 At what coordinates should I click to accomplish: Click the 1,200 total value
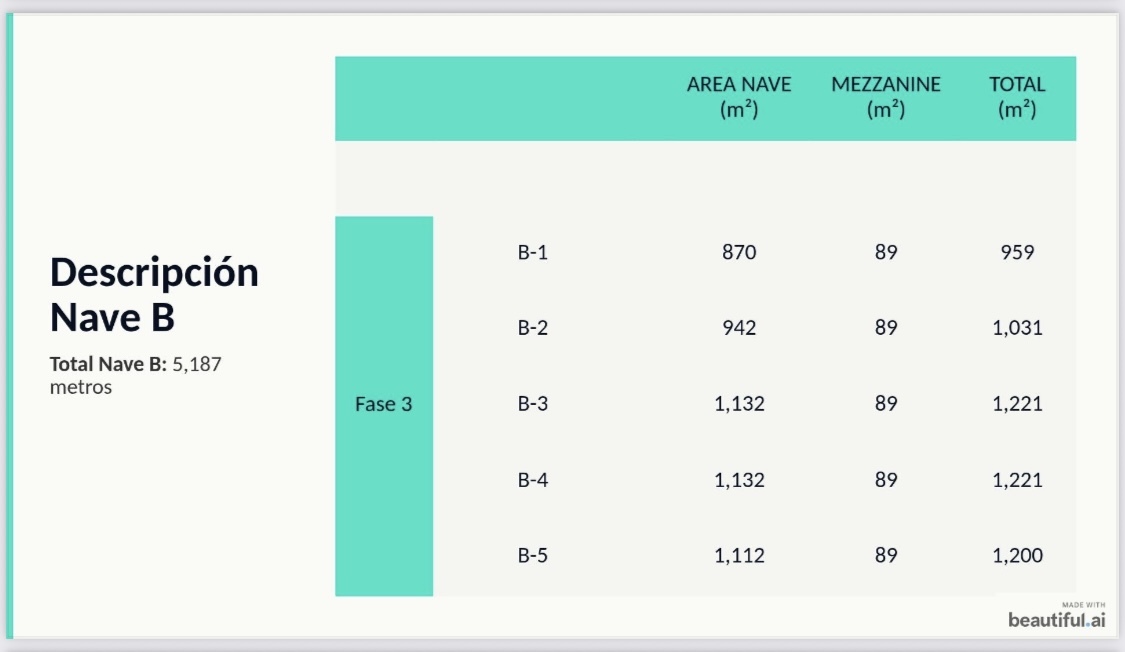1017,556
